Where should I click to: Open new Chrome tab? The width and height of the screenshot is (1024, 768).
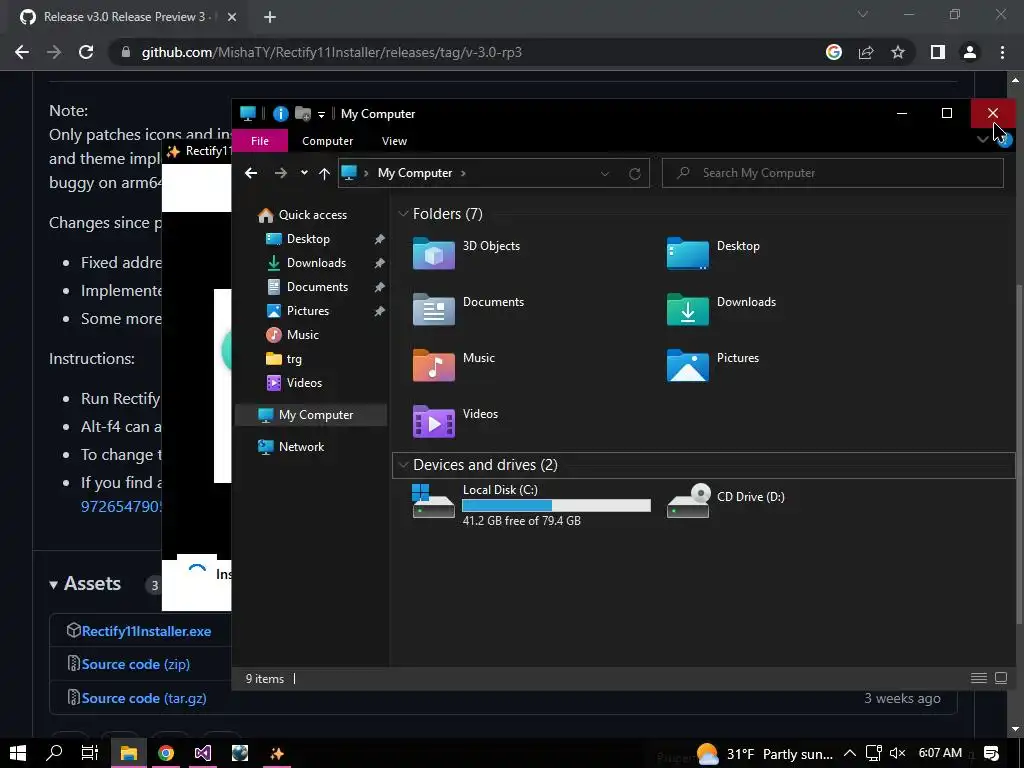click(x=270, y=17)
